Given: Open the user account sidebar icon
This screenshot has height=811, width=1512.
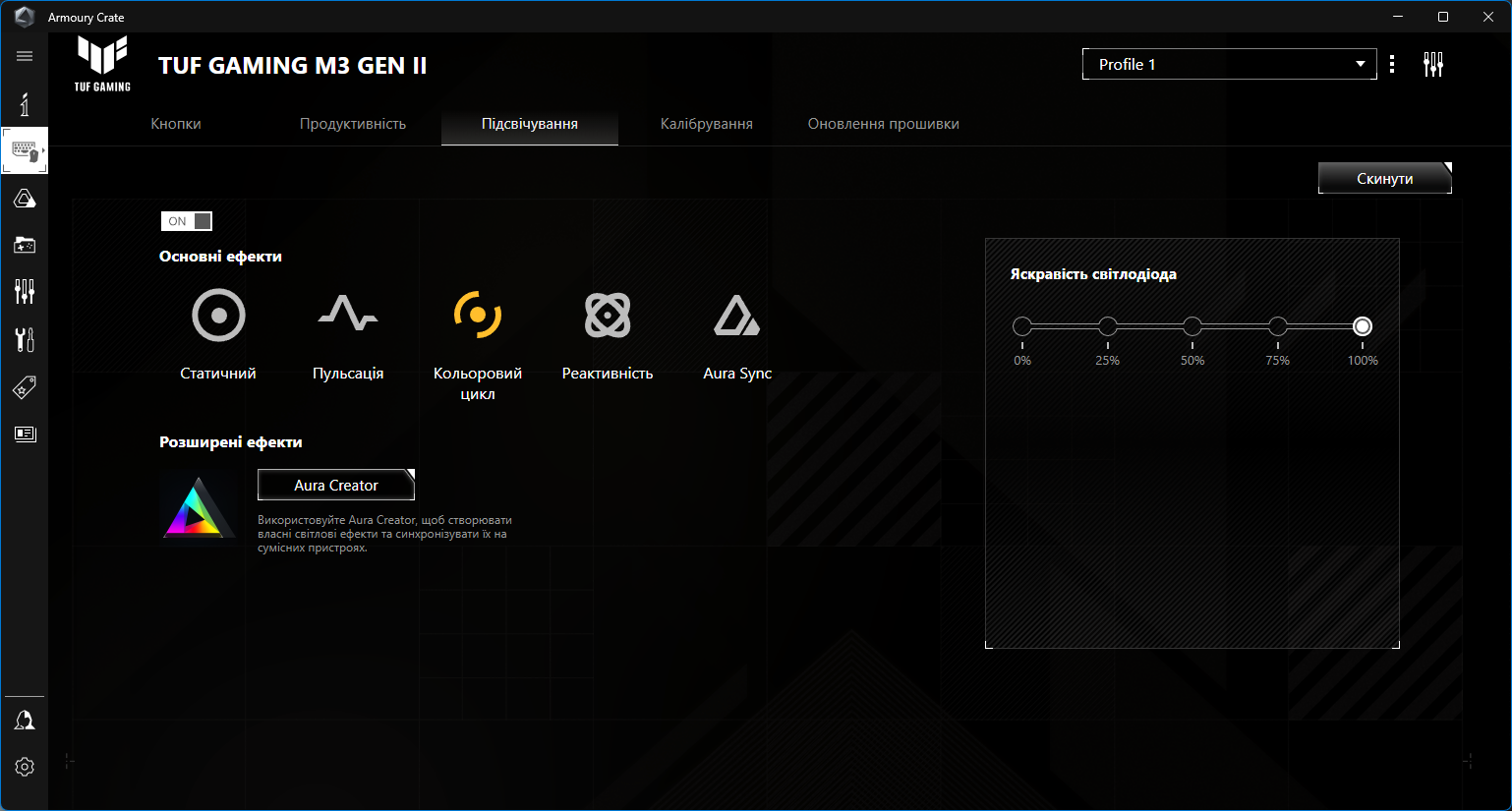Looking at the screenshot, I should [x=25, y=721].
